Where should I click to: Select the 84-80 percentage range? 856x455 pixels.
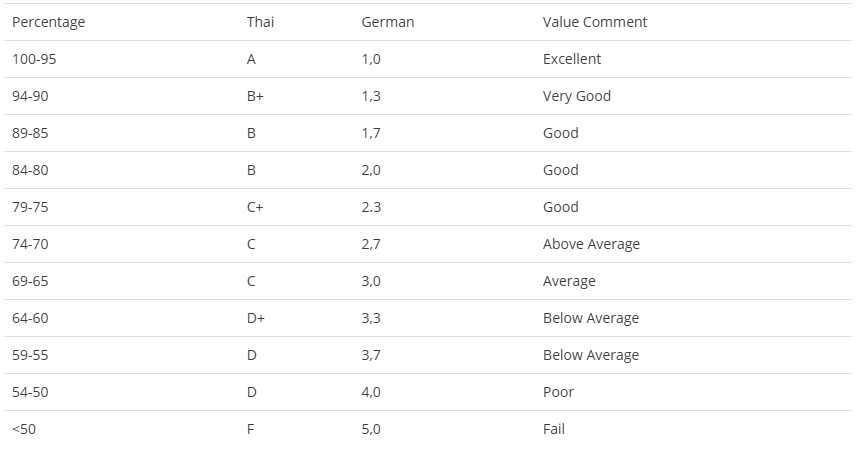click(30, 170)
